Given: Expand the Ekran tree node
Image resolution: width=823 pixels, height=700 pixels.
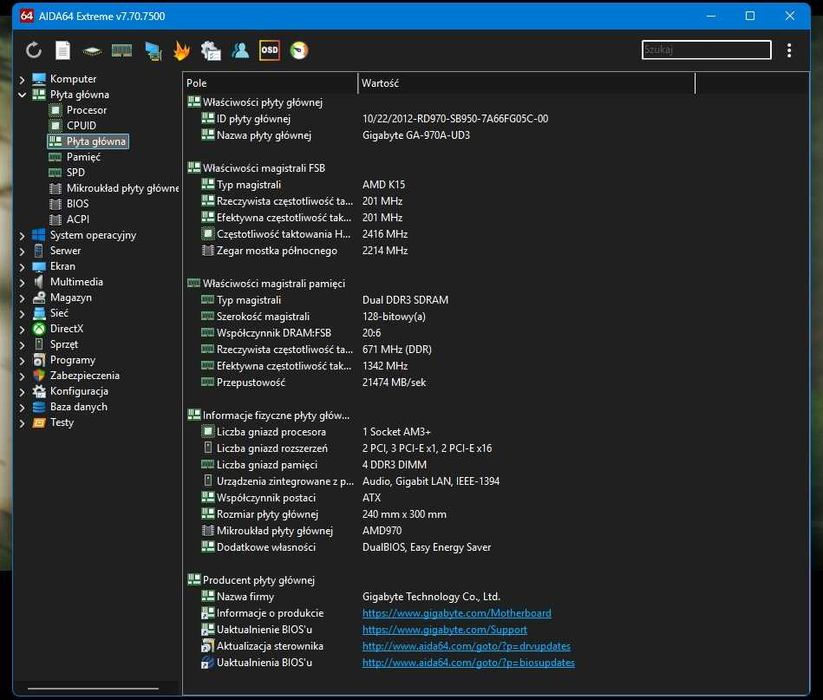Looking at the screenshot, I should tap(22, 267).
